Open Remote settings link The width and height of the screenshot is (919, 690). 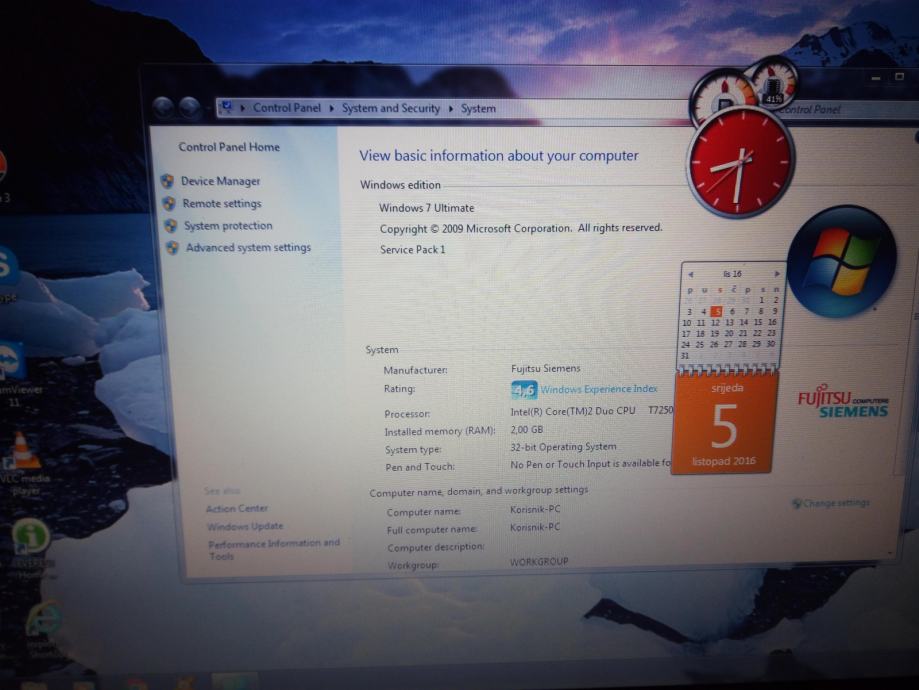tap(222, 203)
